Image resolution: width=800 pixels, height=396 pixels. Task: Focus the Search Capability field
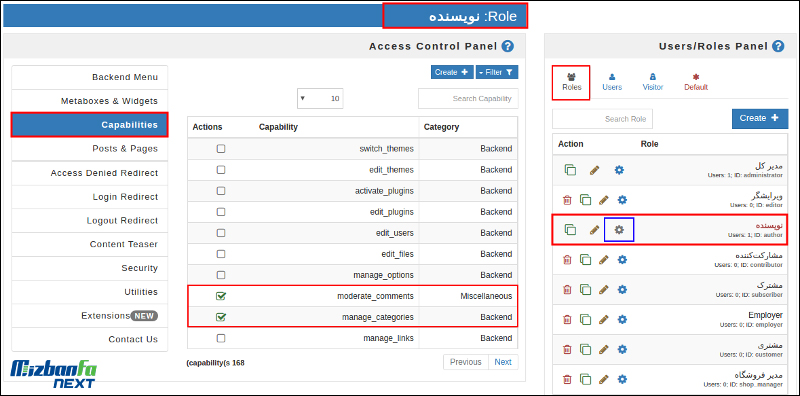coord(468,98)
